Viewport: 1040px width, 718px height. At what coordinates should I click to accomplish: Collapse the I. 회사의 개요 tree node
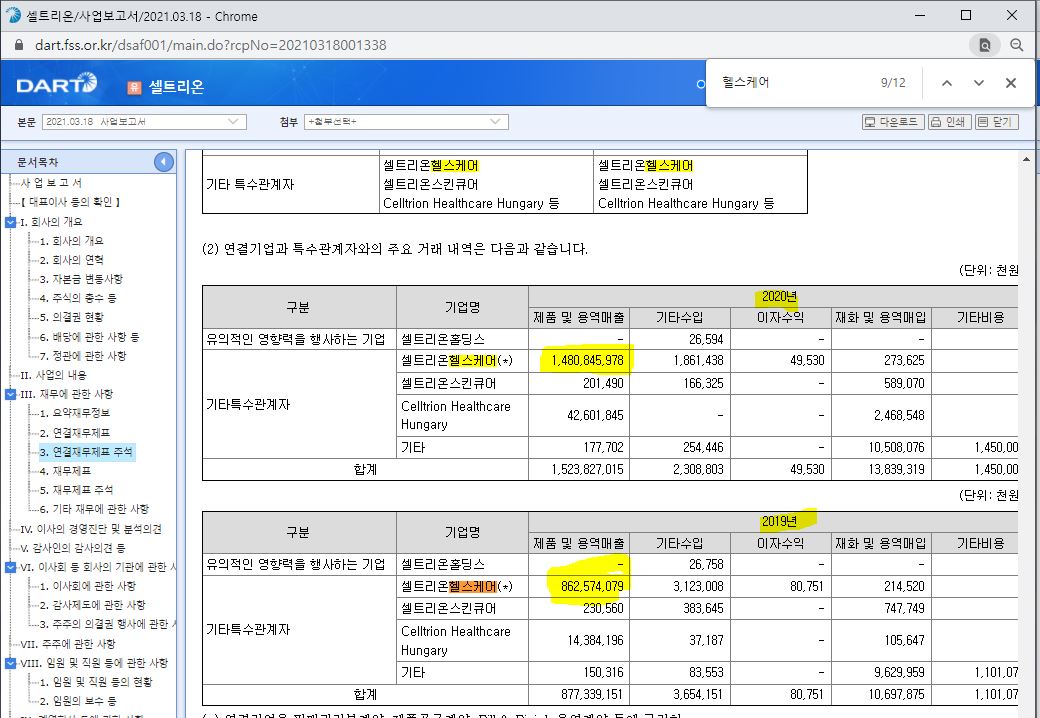click(x=10, y=222)
